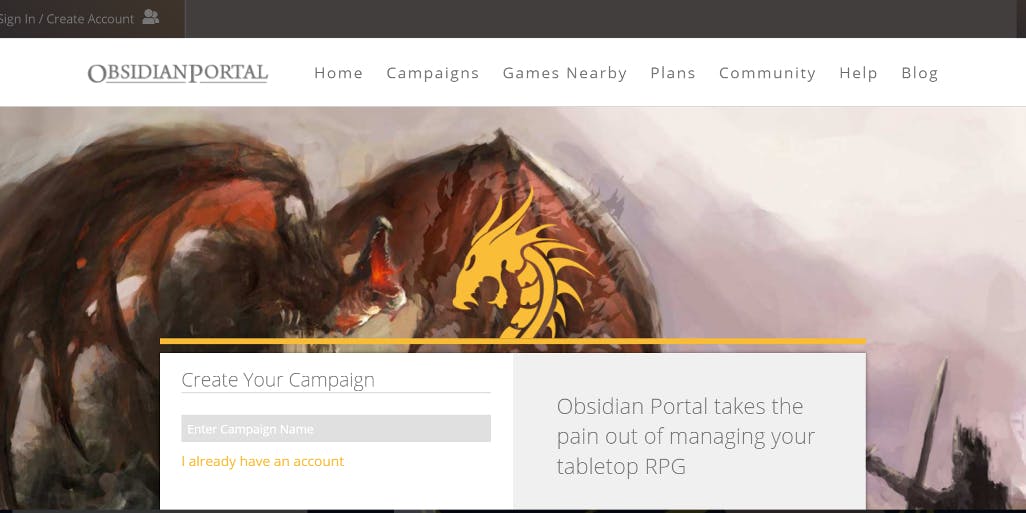The width and height of the screenshot is (1026, 513).
Task: Focus the Enter Campaign Name field
Action: [x=336, y=429]
